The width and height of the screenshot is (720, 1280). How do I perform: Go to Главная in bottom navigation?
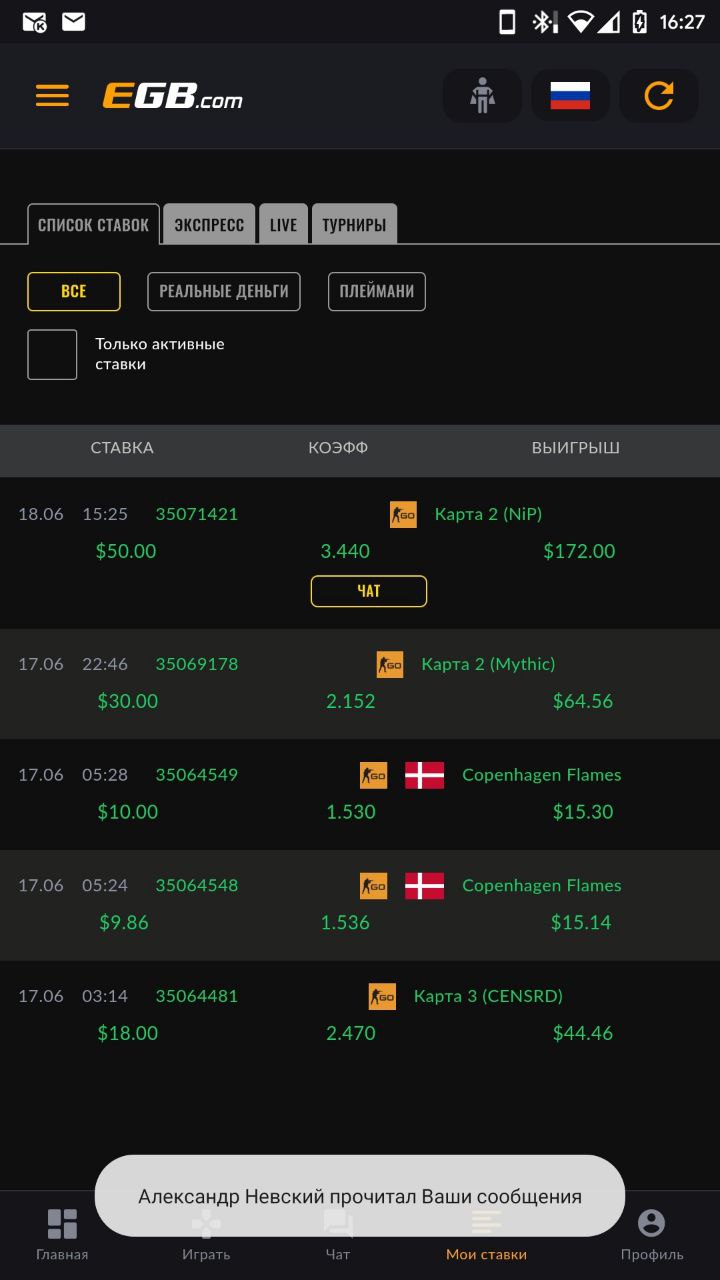62,1235
